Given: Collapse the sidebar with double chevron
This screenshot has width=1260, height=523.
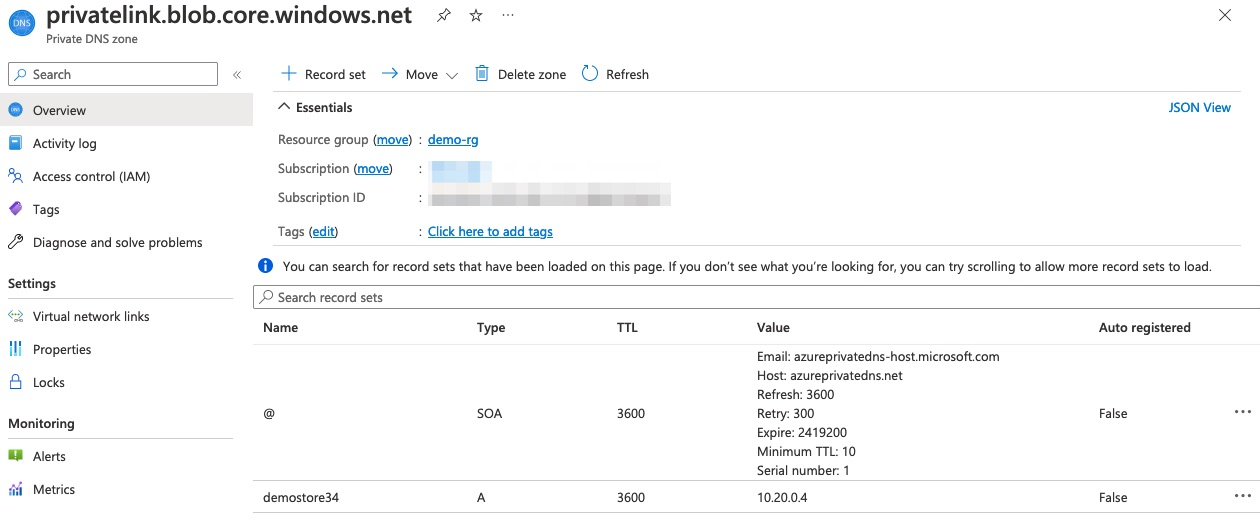Looking at the screenshot, I should pyautogui.click(x=237, y=75).
